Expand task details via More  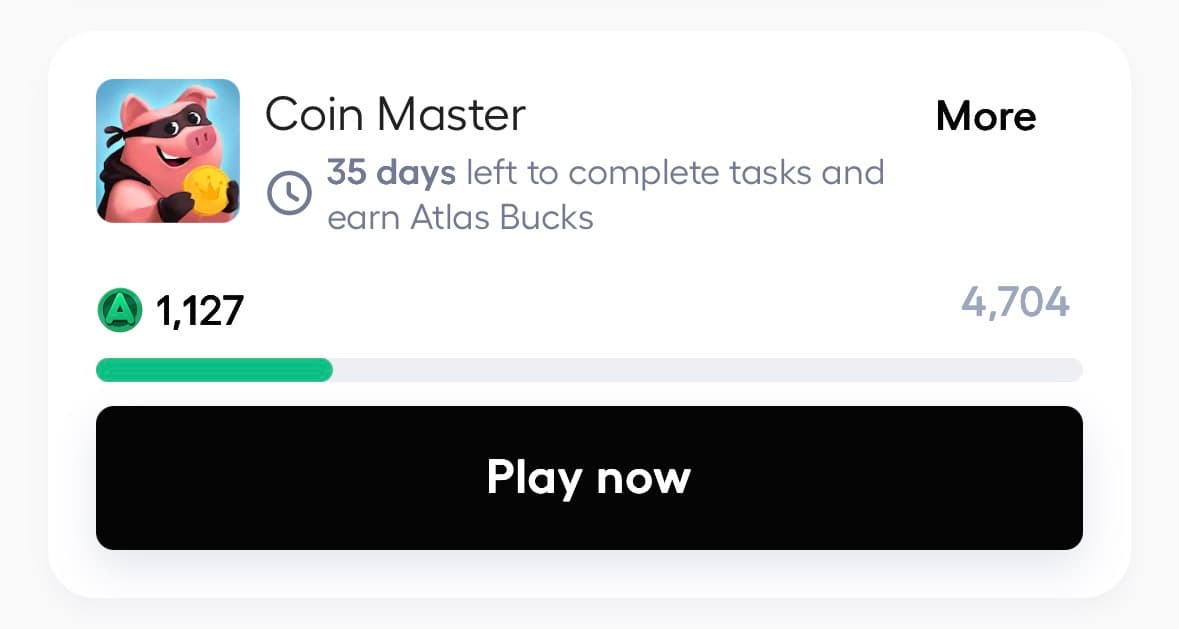[986, 116]
